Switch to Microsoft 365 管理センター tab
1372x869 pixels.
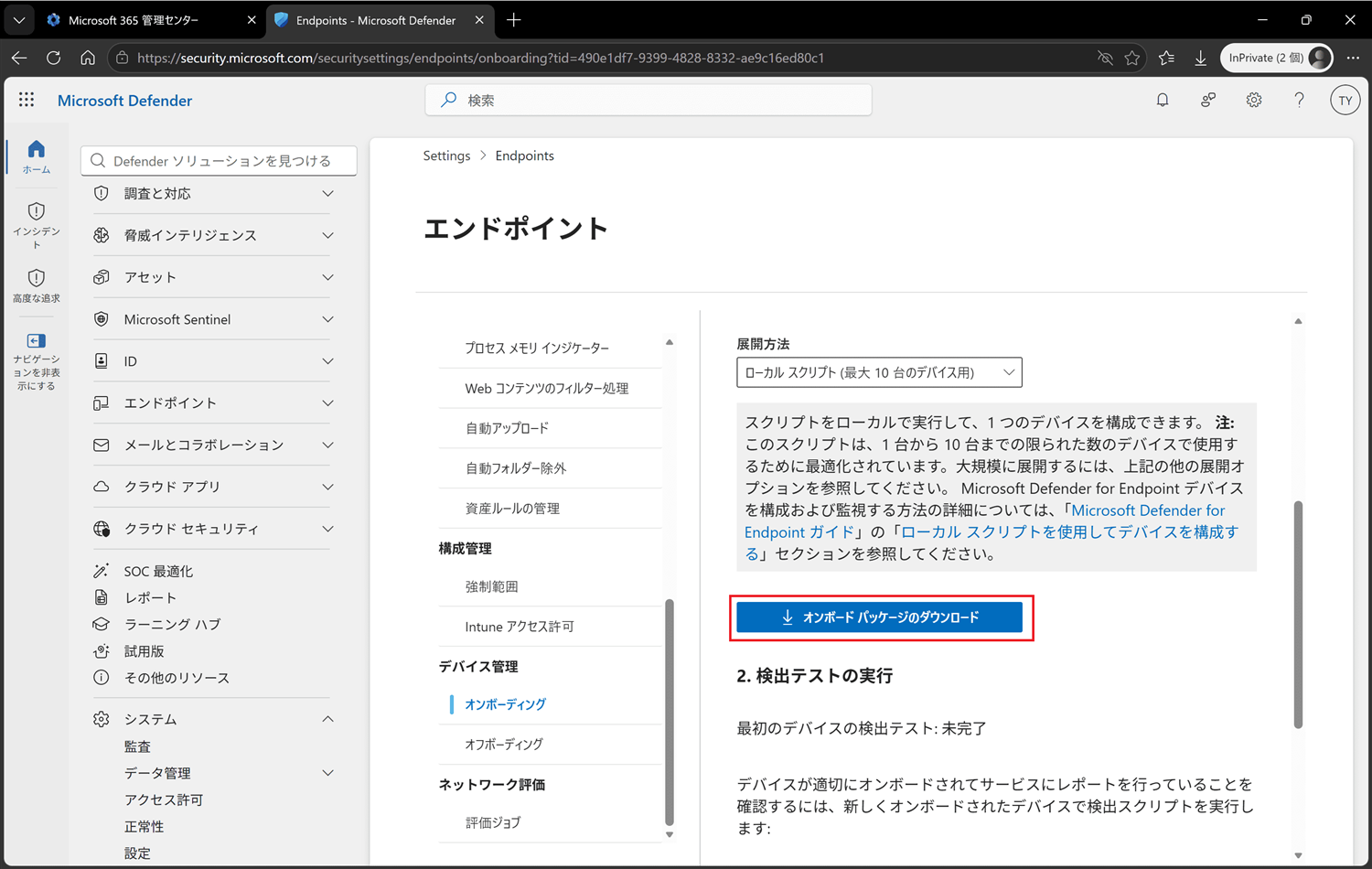coord(134,20)
